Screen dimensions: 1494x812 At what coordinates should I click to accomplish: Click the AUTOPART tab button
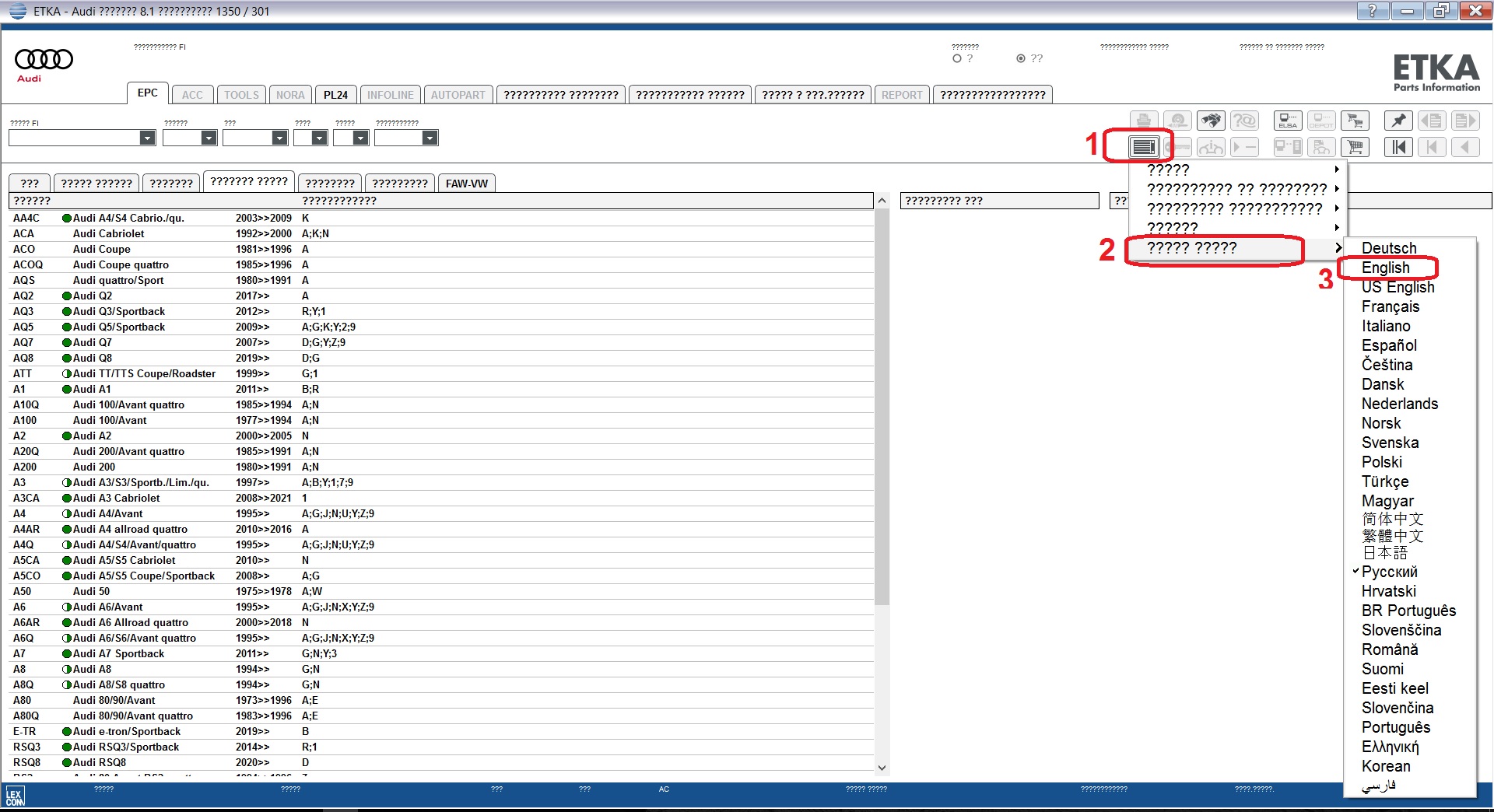point(458,95)
